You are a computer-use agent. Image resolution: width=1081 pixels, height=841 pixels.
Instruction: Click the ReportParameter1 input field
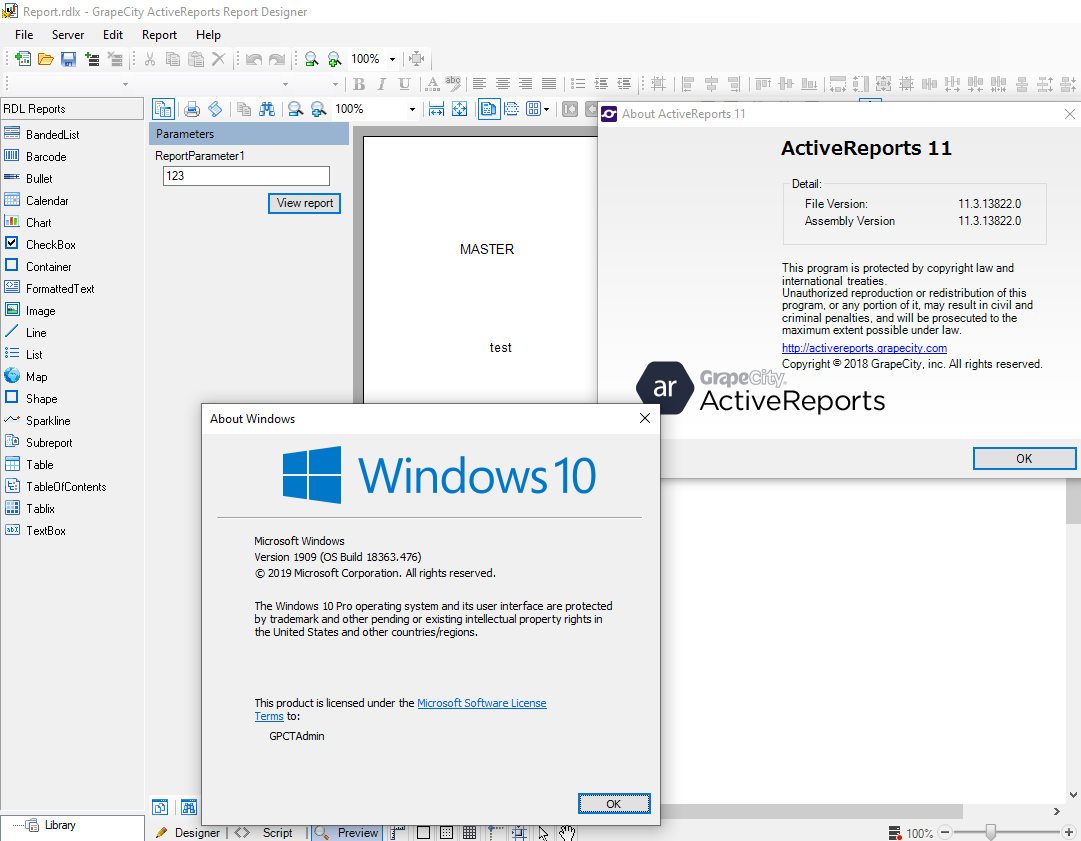coord(246,176)
